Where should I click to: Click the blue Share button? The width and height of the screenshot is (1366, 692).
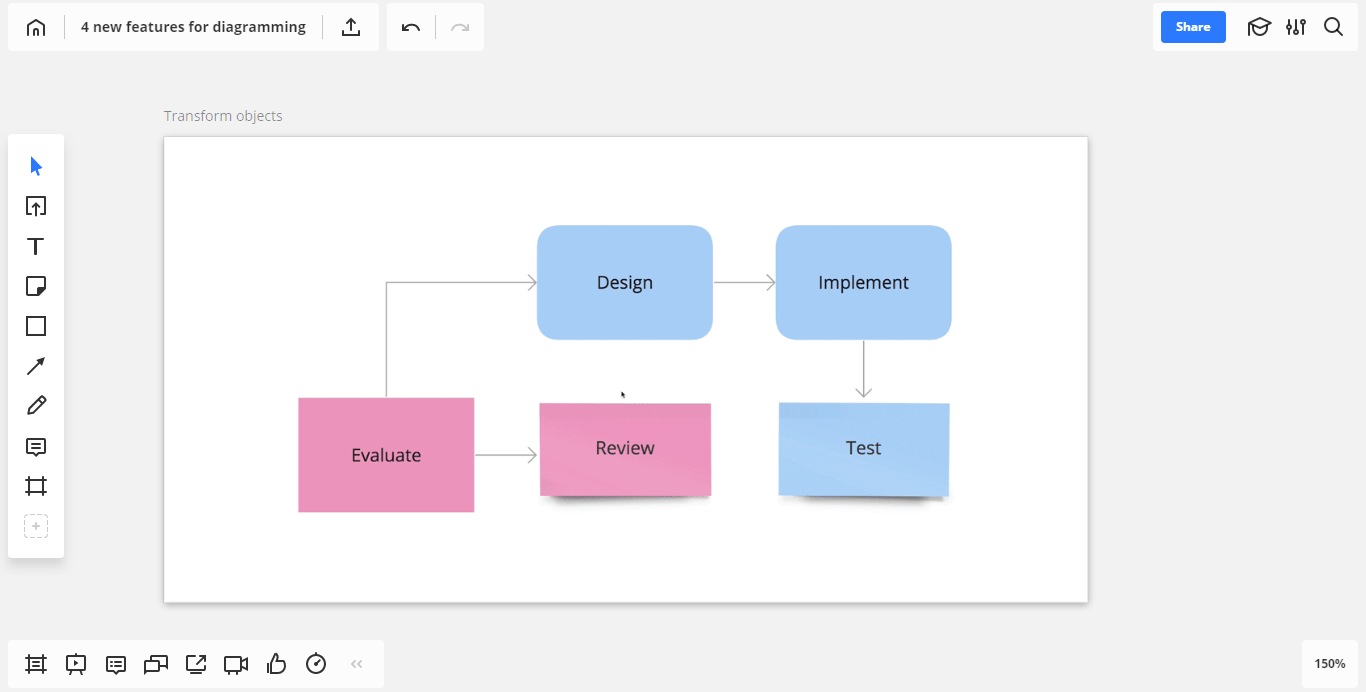(x=1193, y=27)
